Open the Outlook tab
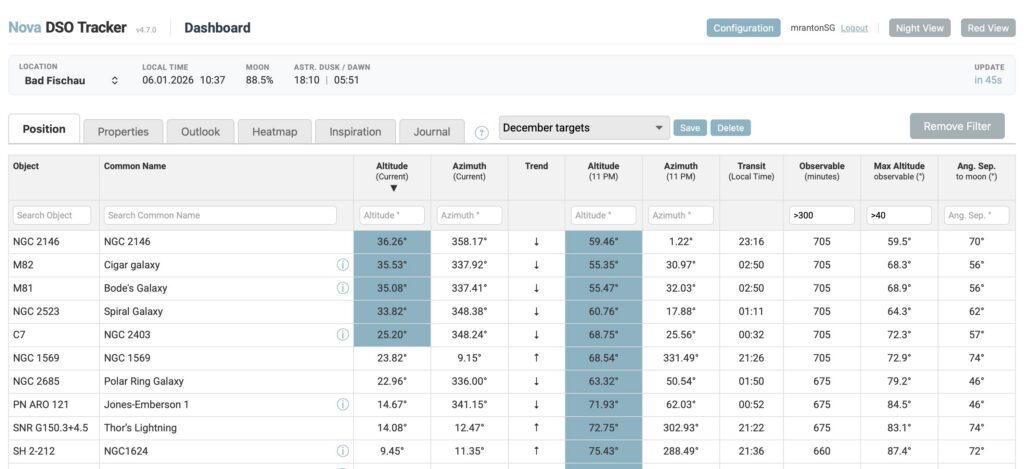This screenshot has height=469, width=1024. 200,131
